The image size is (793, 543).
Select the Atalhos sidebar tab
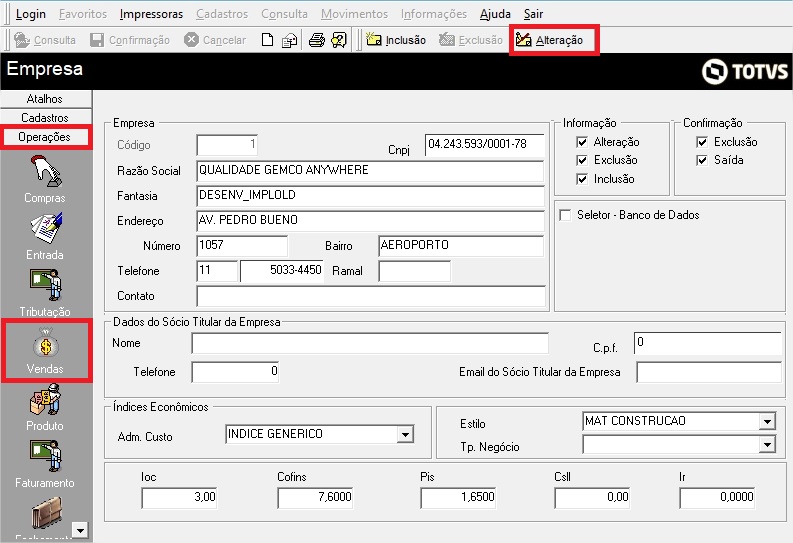[46, 99]
